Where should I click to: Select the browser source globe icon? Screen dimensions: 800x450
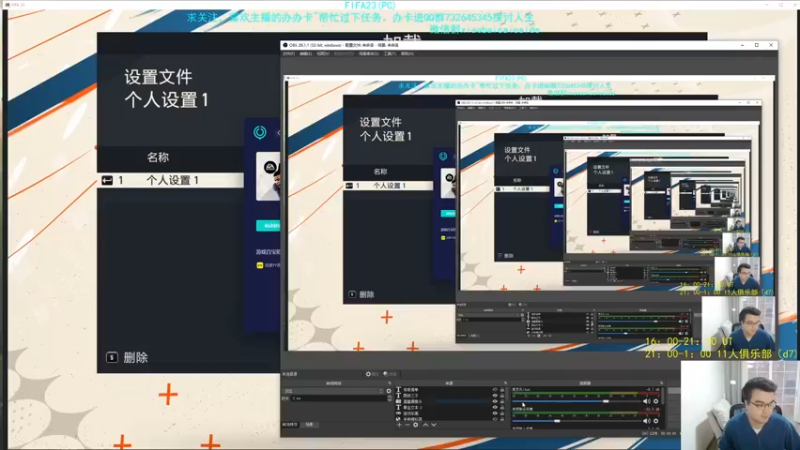(x=398, y=419)
